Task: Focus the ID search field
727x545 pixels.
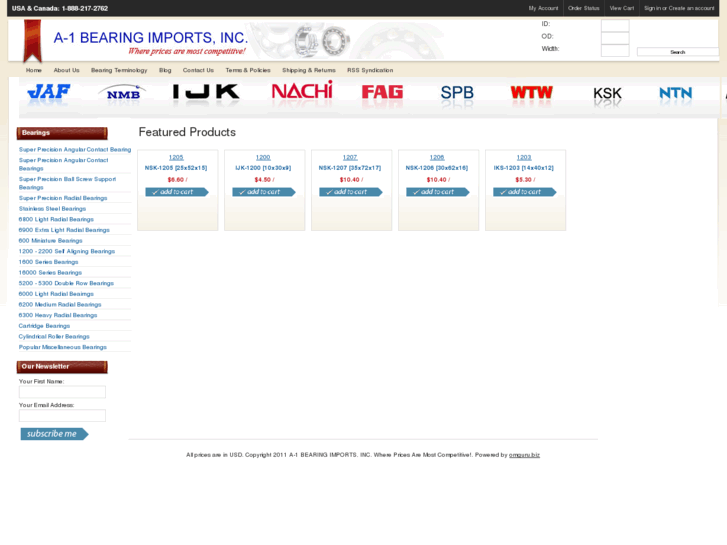Action: [x=615, y=25]
